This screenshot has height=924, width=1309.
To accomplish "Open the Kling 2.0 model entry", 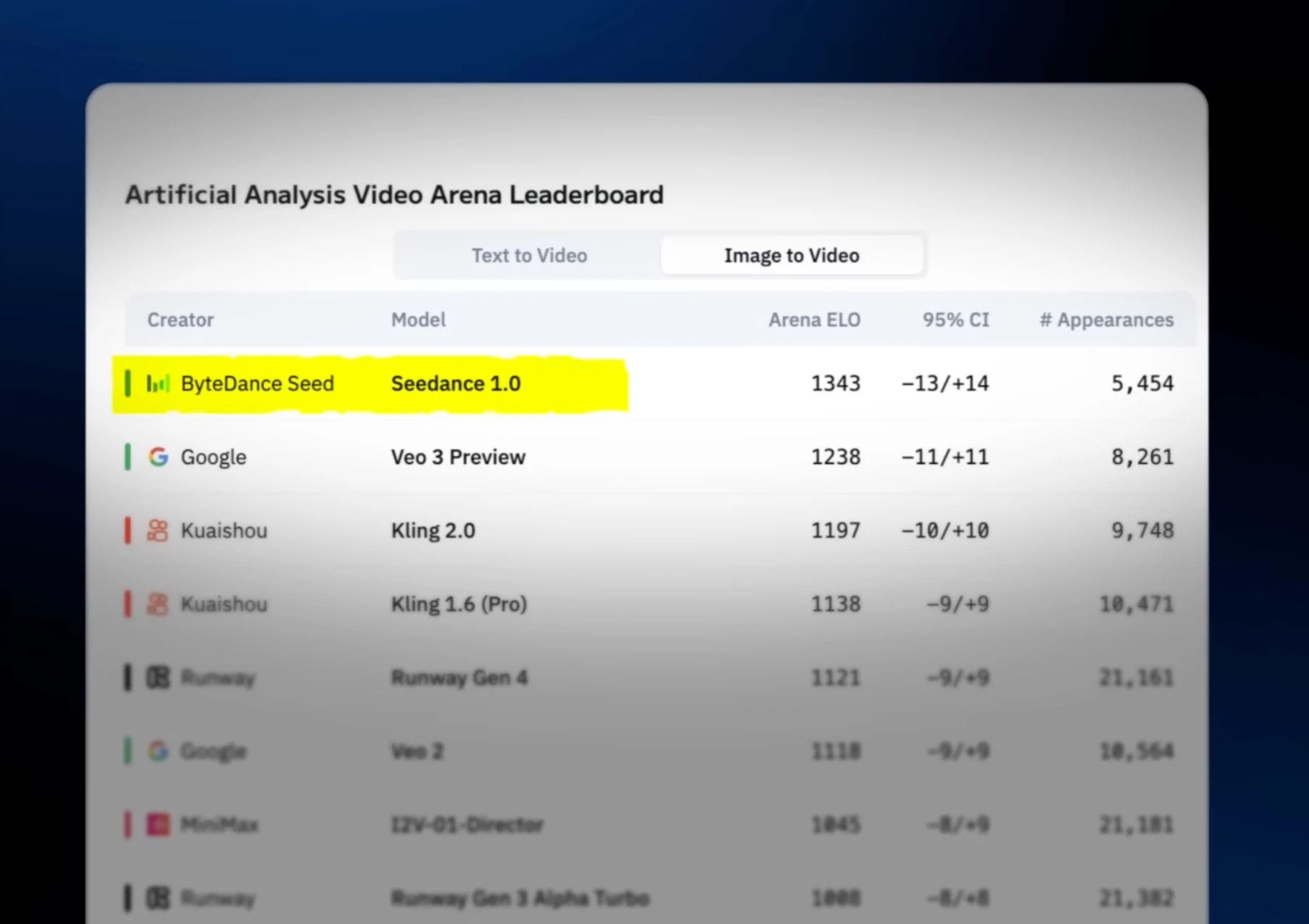I will point(433,530).
